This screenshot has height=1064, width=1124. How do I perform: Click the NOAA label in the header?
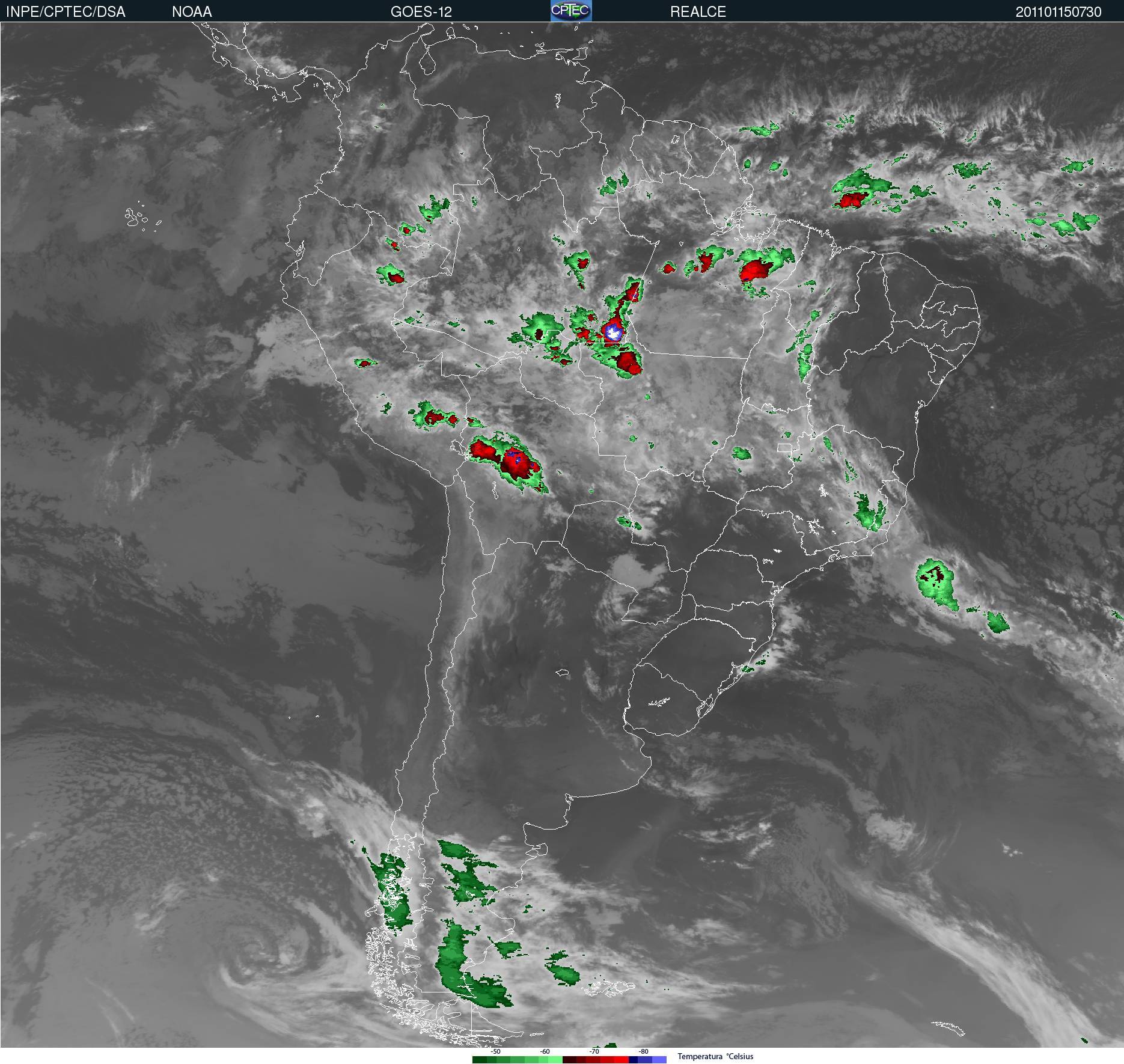[x=192, y=12]
